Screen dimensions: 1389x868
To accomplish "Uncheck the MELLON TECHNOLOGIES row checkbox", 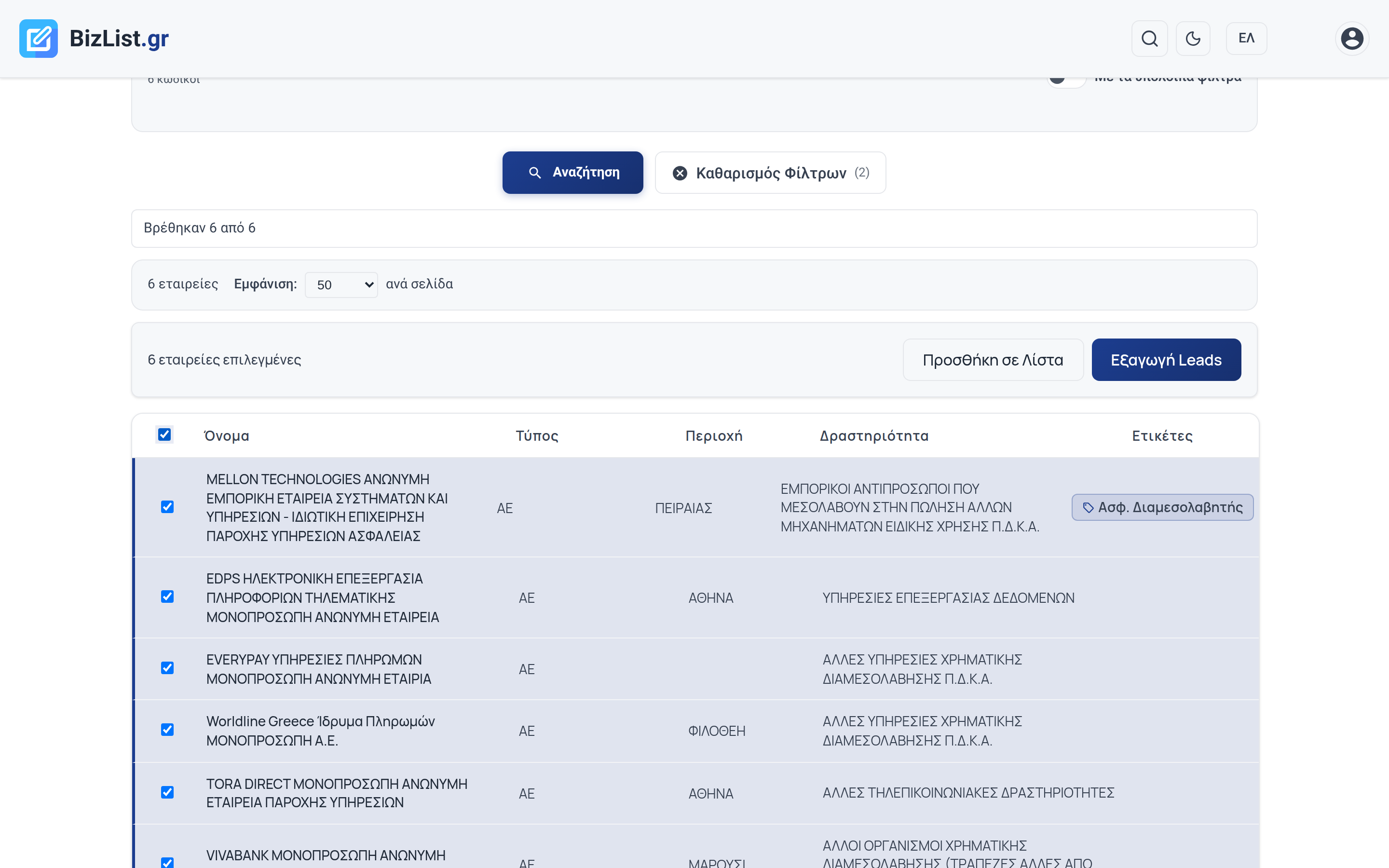I will click(168, 507).
